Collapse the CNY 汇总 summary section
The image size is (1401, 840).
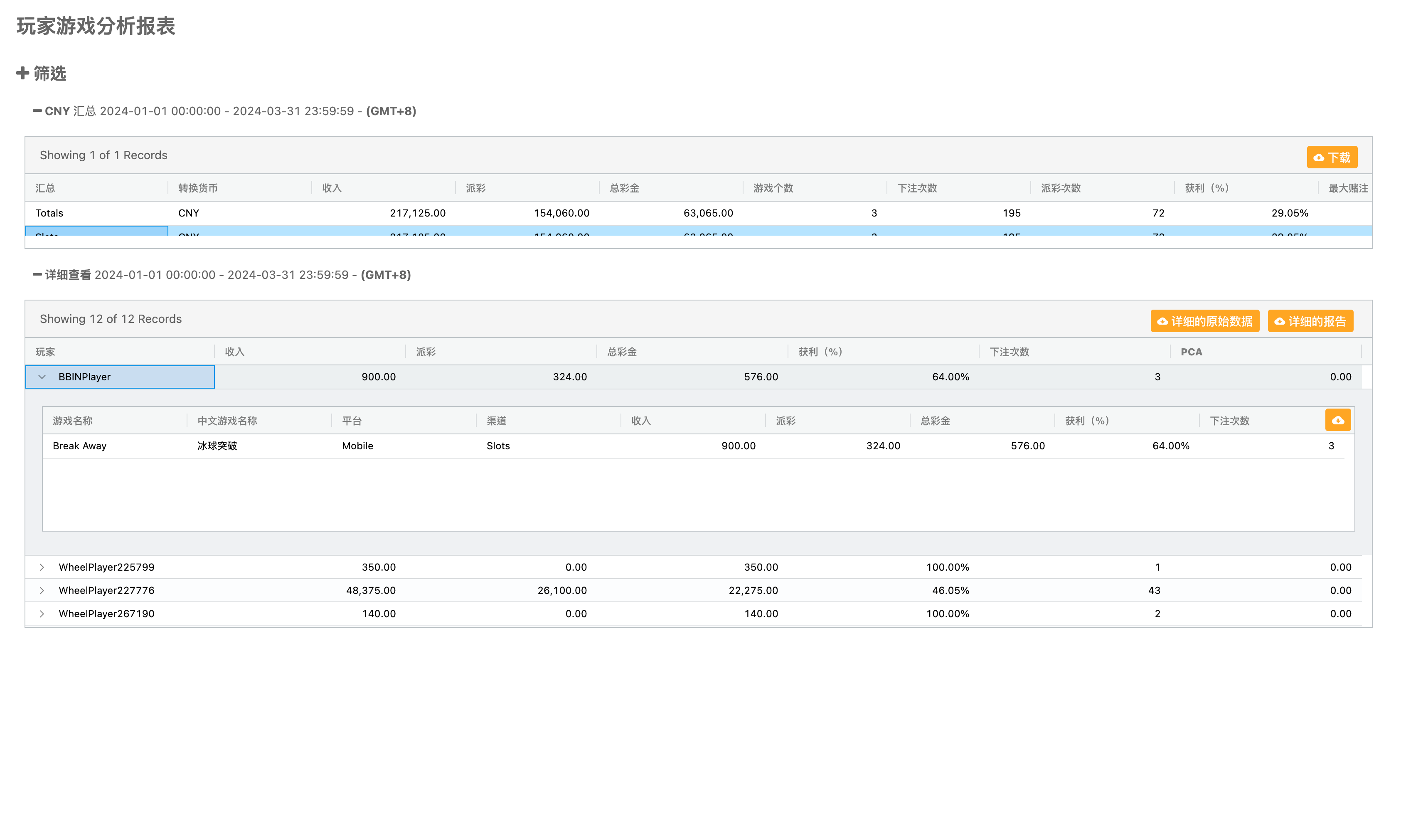(x=37, y=111)
